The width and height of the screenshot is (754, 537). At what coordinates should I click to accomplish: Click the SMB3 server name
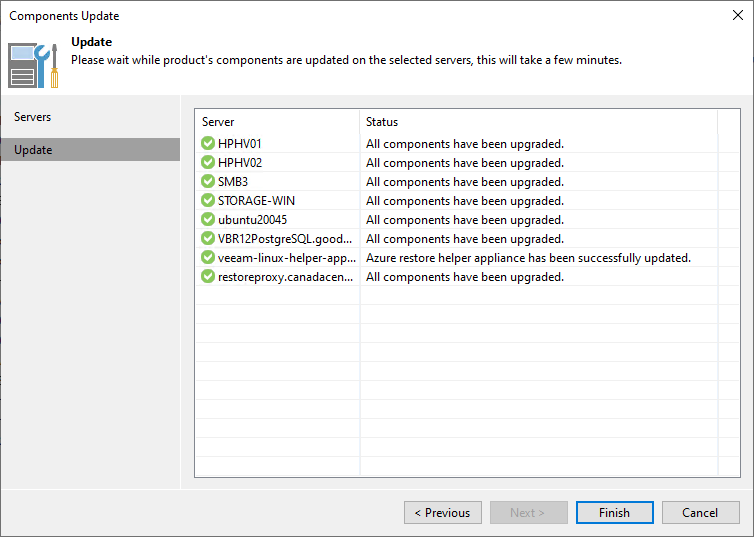click(x=232, y=182)
